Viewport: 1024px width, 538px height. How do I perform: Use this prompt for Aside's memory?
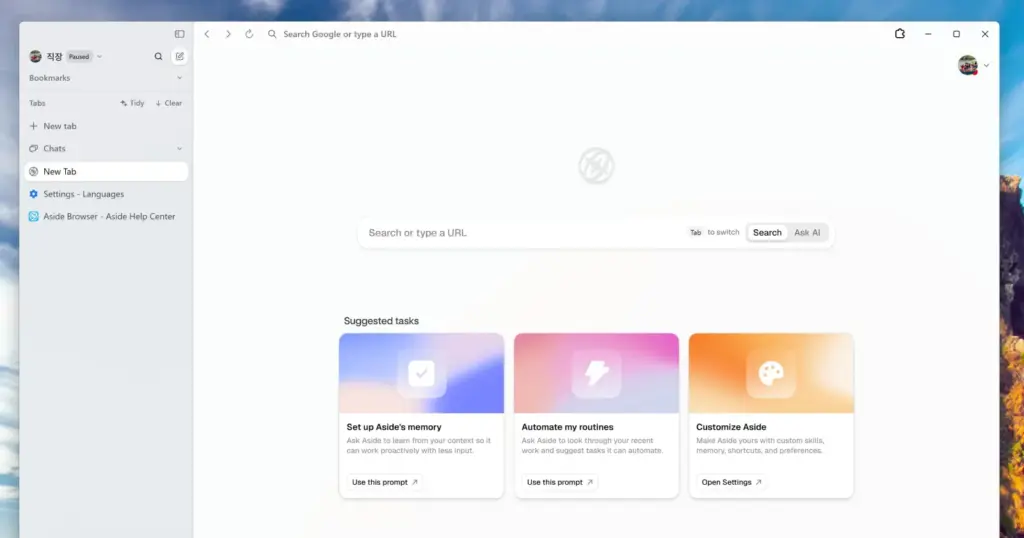pos(384,482)
